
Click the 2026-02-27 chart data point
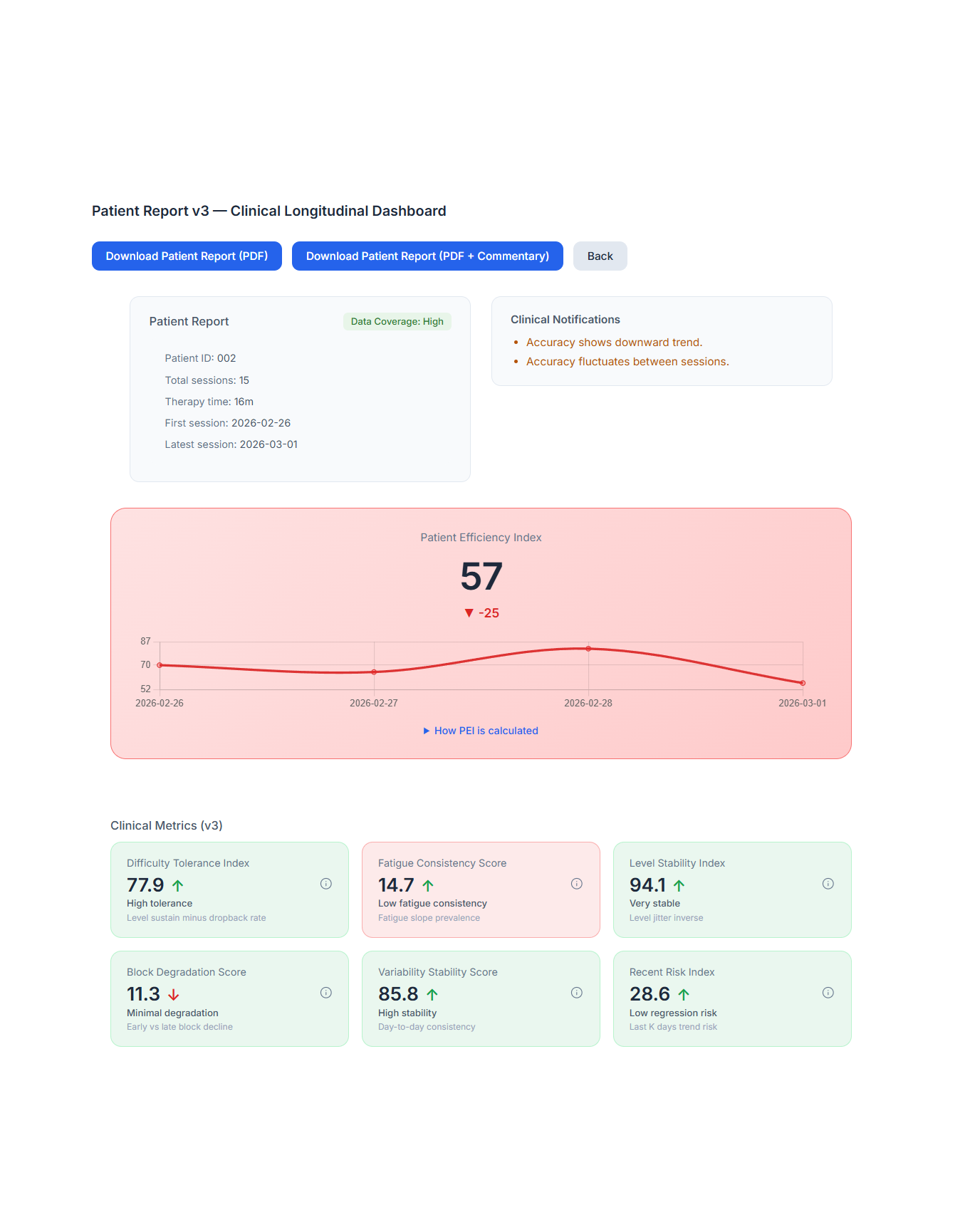click(374, 672)
